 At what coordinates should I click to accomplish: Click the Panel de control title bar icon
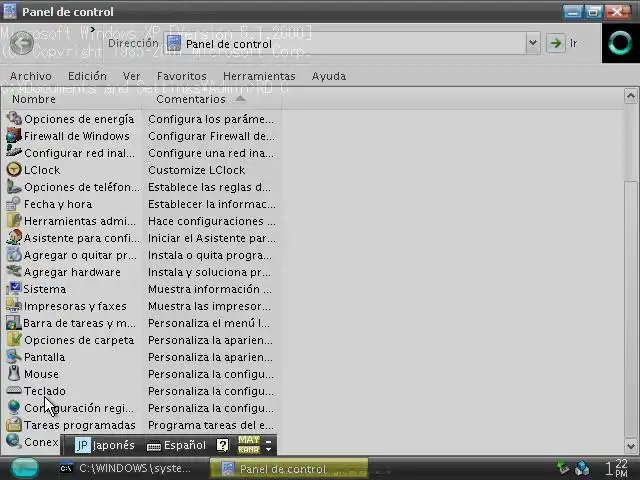(x=10, y=11)
